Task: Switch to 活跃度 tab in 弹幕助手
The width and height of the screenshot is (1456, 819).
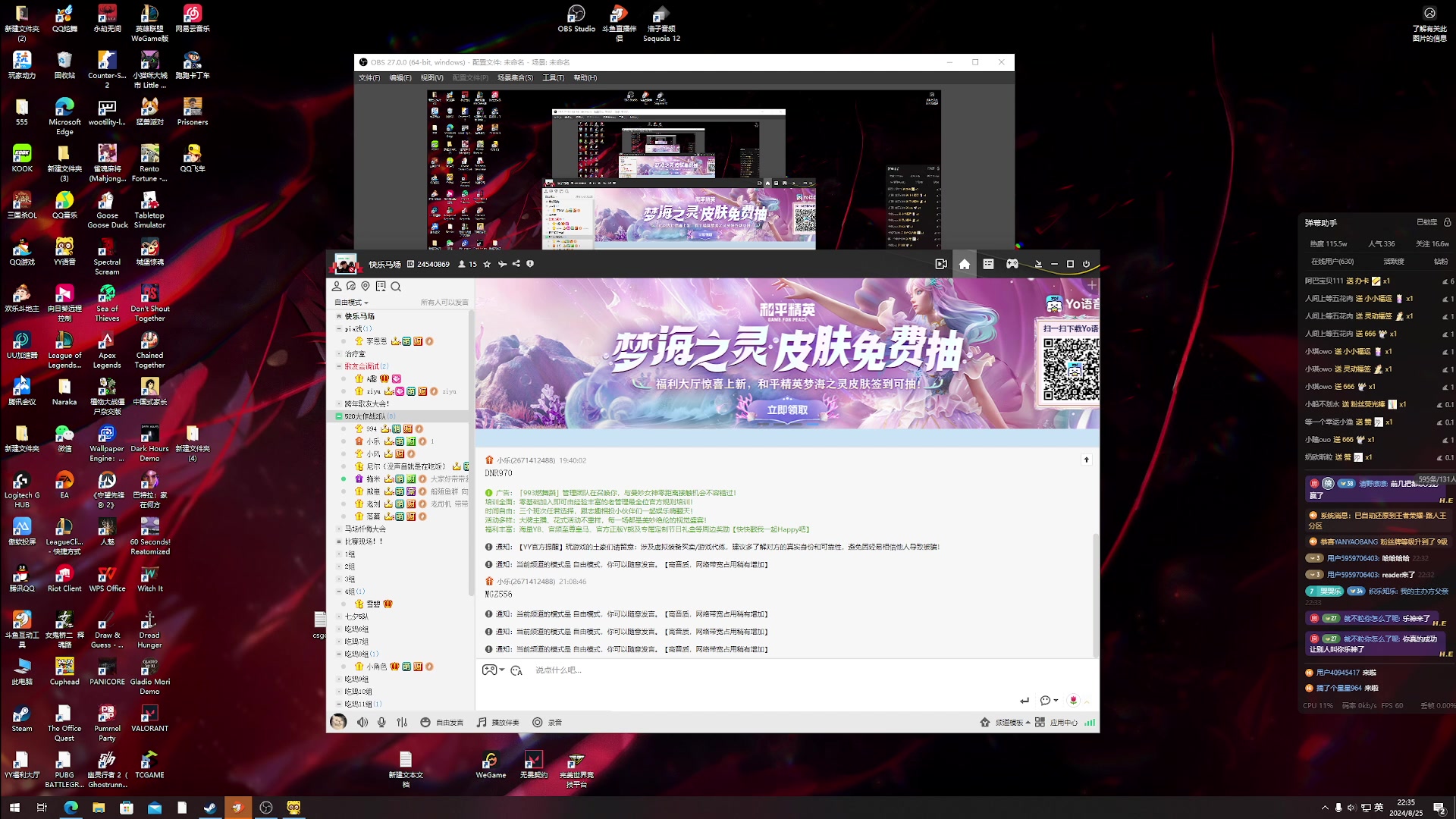Action: (x=1394, y=261)
